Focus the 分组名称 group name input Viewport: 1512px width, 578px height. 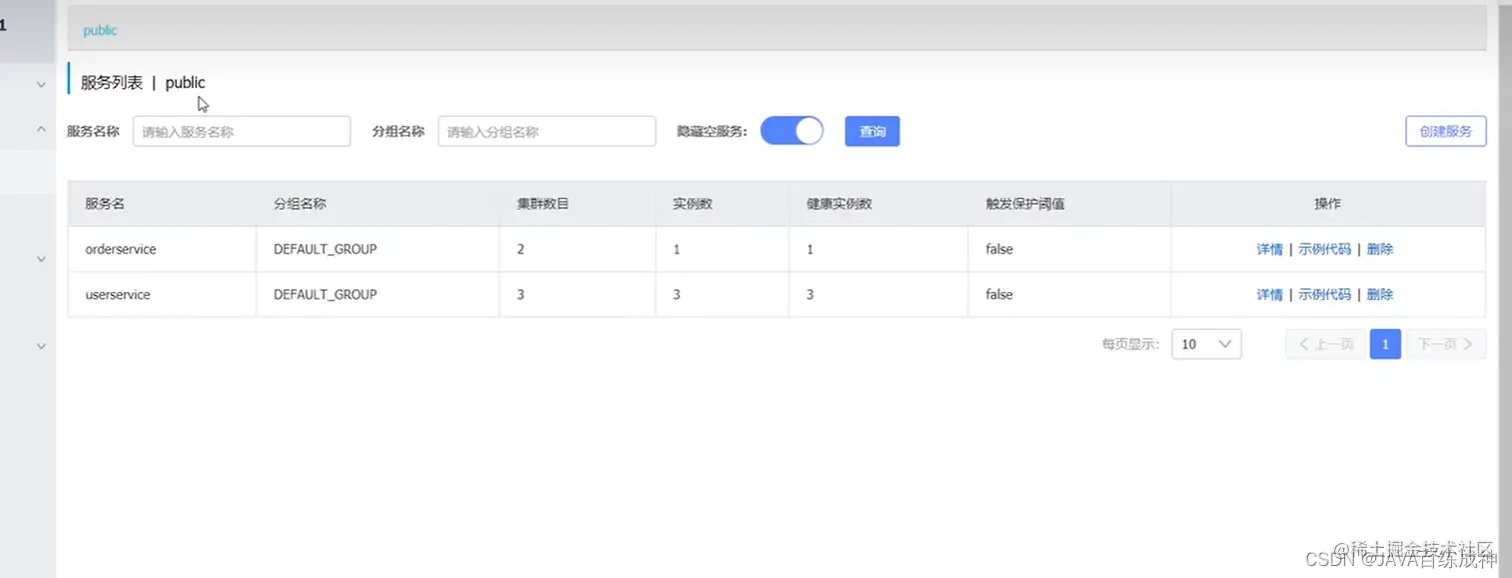pyautogui.click(x=546, y=131)
